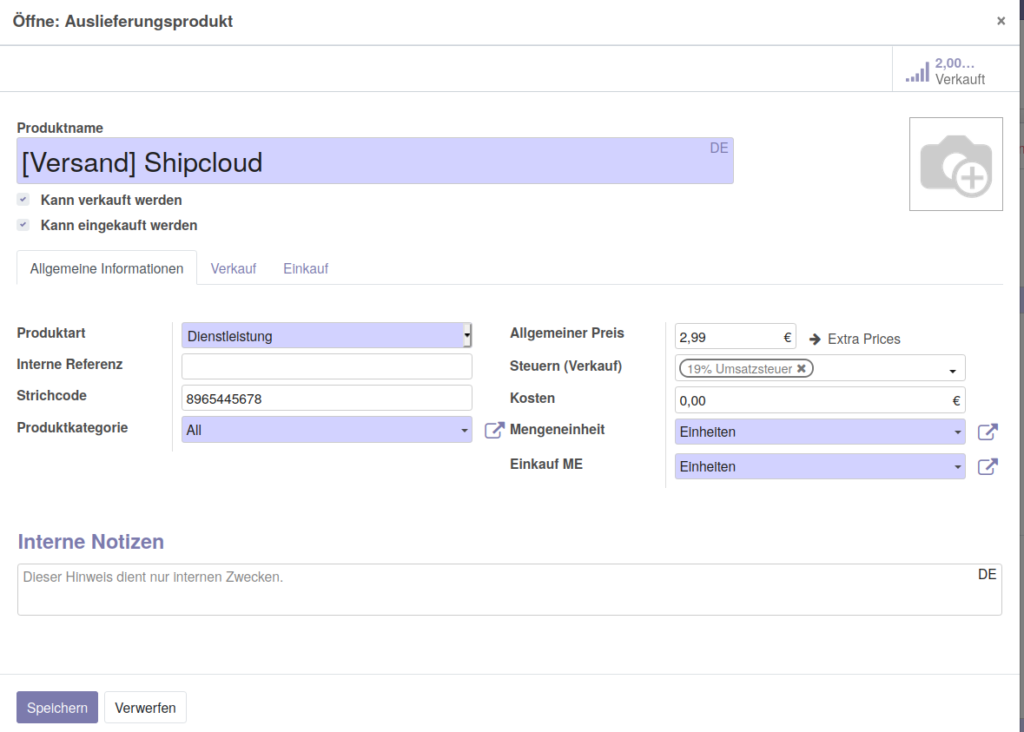Click the Verwerfen button
Image resolution: width=1024 pixels, height=732 pixels.
pyautogui.click(x=145, y=707)
